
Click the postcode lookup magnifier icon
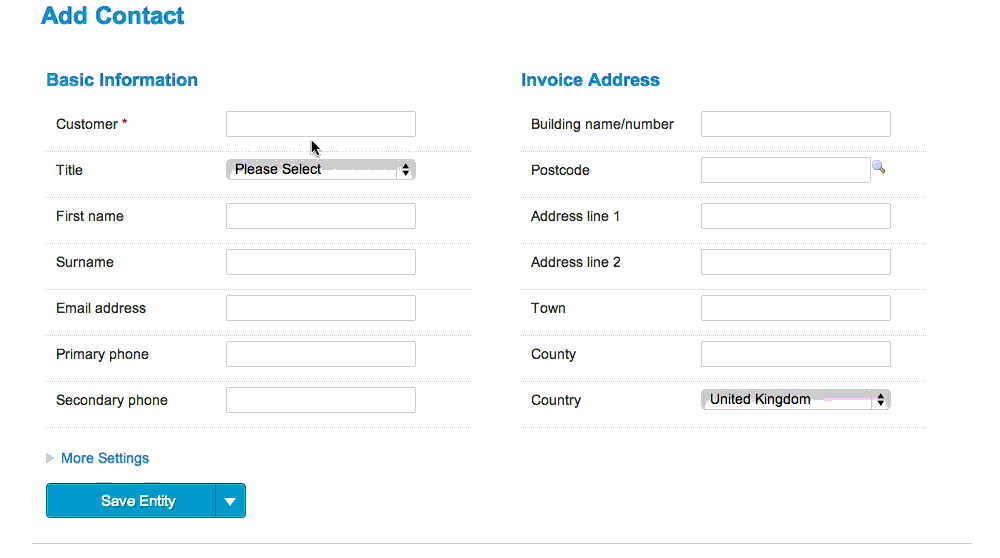(879, 167)
